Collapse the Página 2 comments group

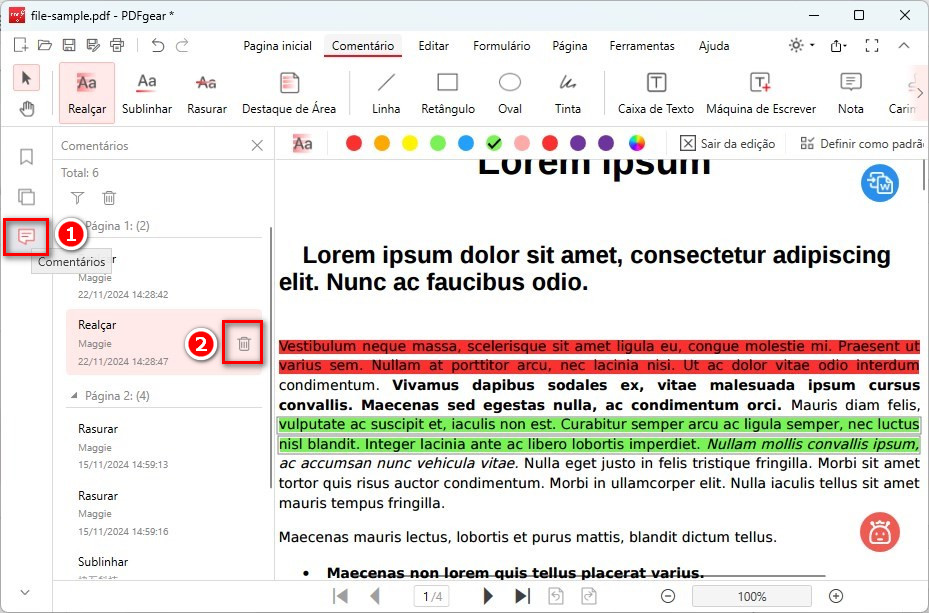(75, 395)
